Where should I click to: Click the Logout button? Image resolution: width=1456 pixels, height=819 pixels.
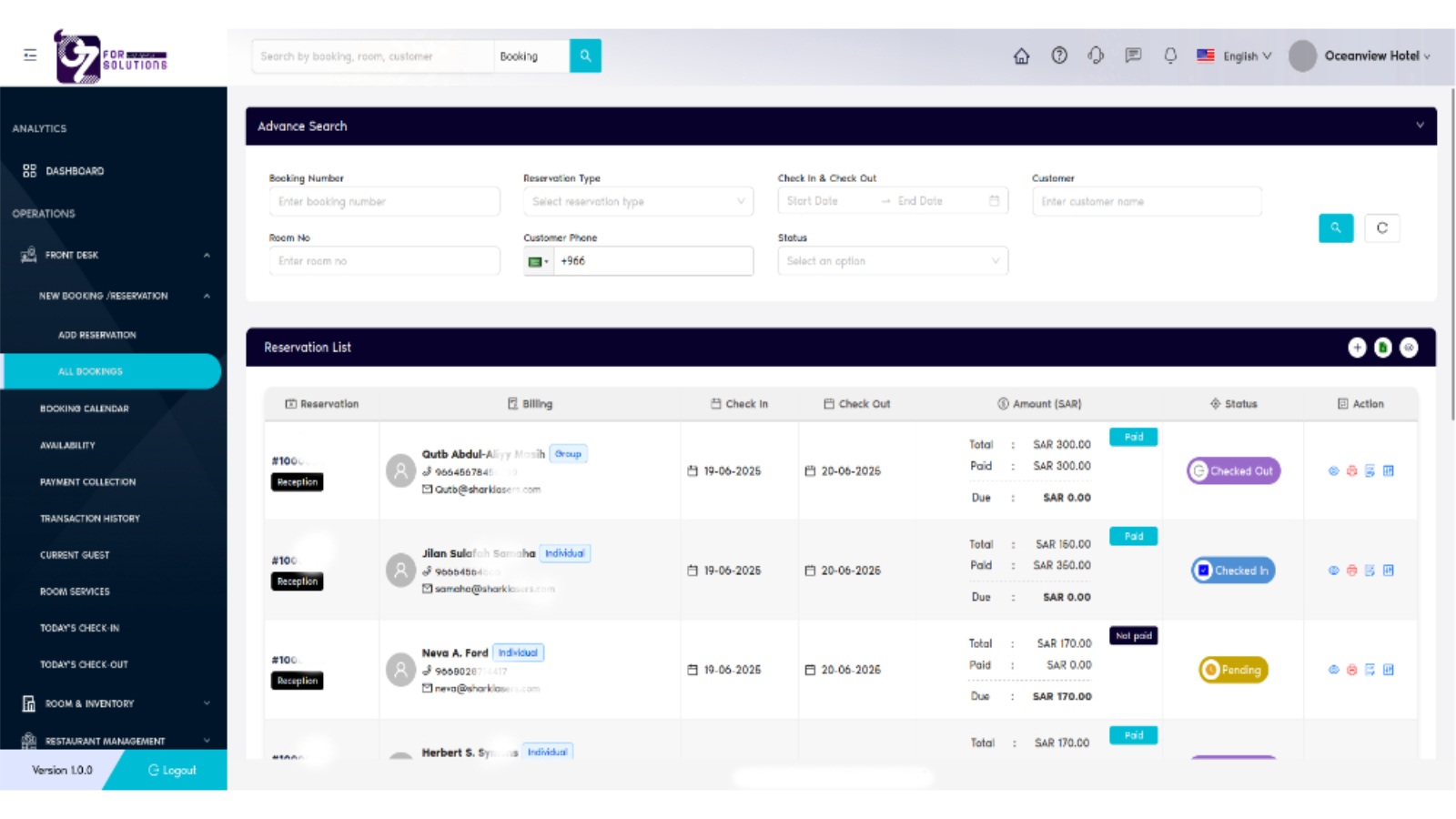click(172, 770)
